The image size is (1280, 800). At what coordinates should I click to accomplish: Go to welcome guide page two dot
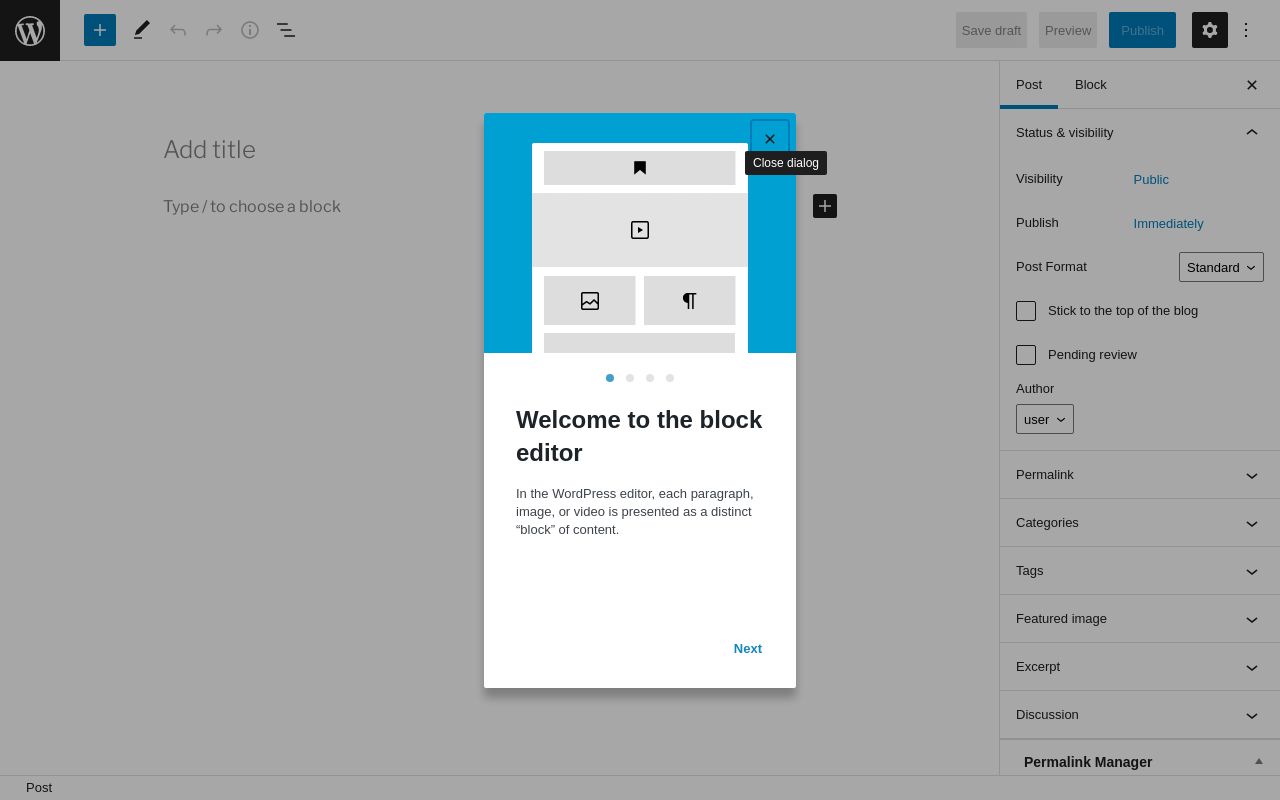(x=630, y=378)
